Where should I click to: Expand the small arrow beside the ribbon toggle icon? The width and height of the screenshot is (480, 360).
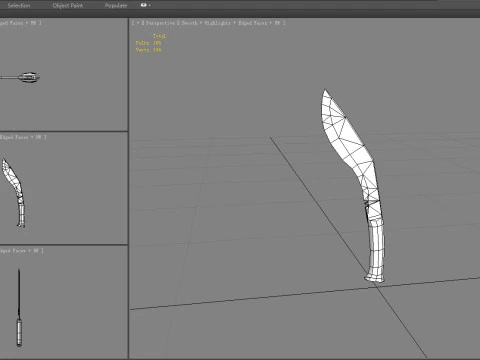tap(150, 5)
